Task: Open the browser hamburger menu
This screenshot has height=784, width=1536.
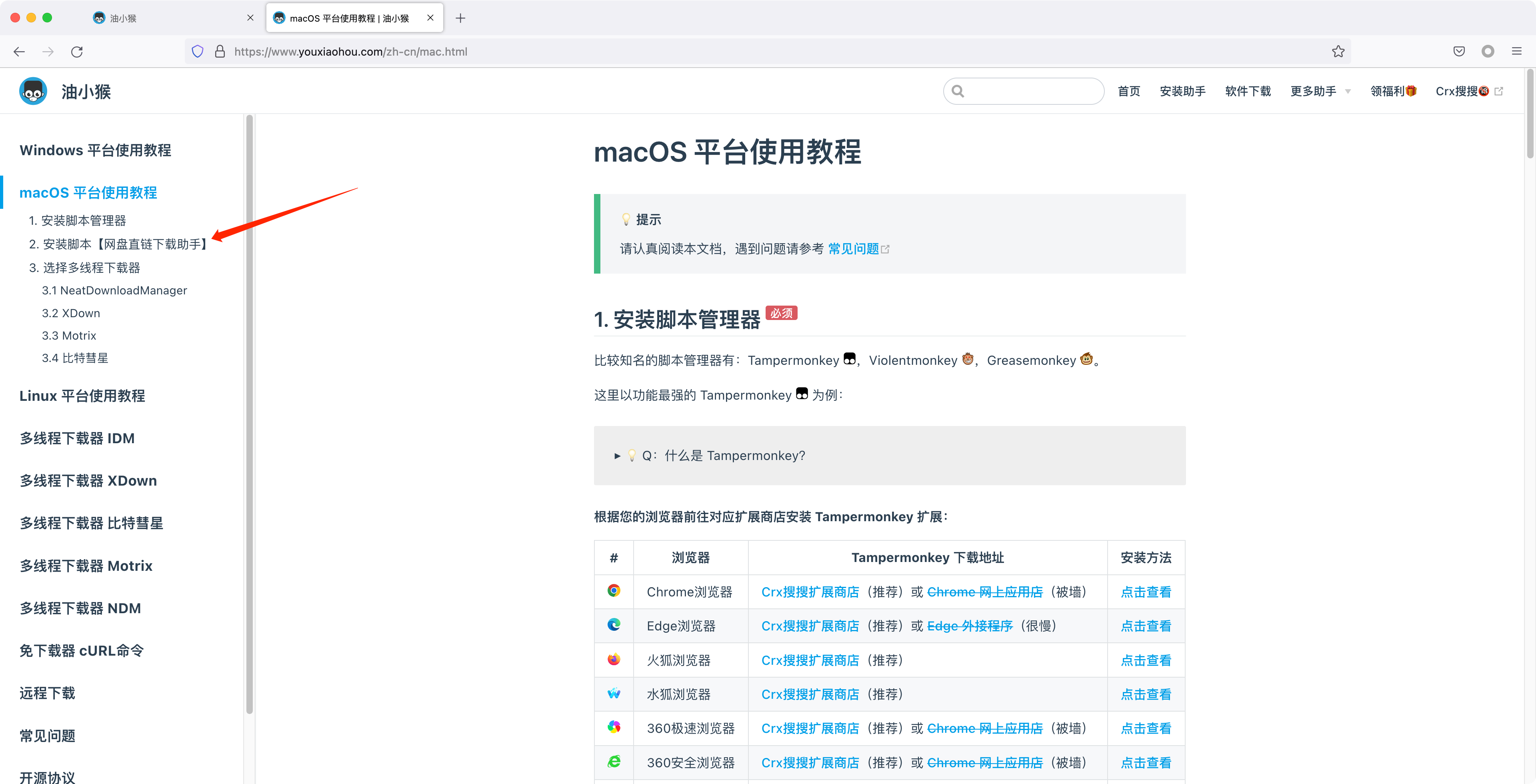Action: (1516, 52)
